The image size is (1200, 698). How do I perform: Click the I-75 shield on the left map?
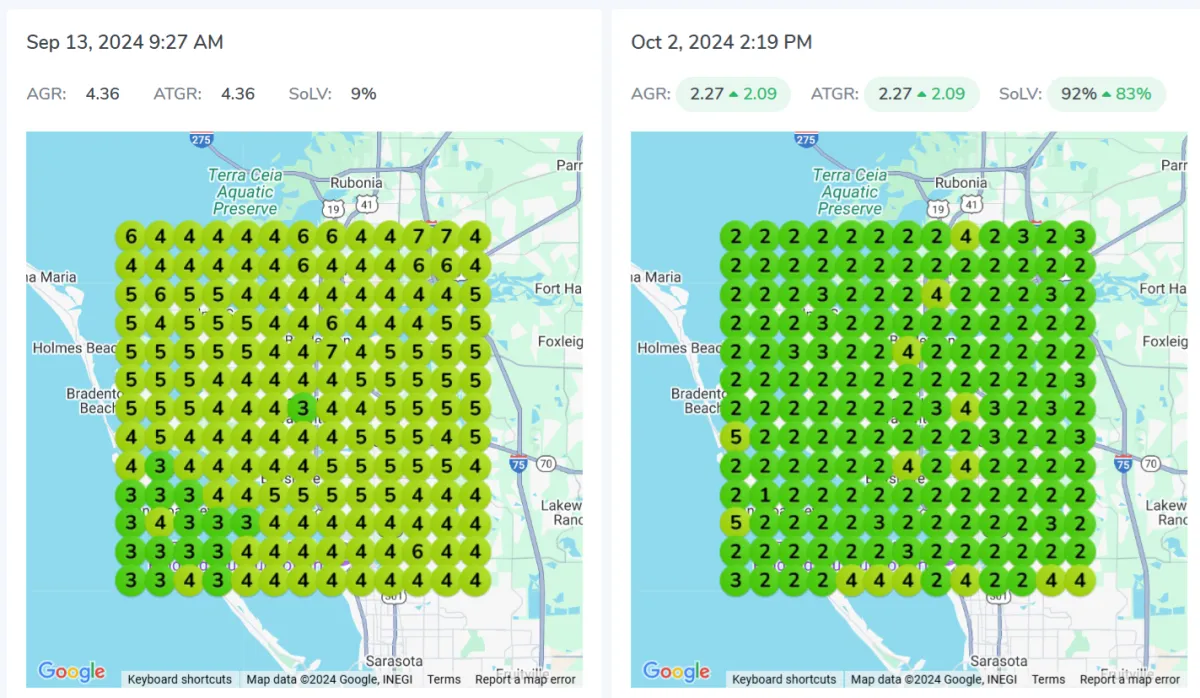click(517, 463)
